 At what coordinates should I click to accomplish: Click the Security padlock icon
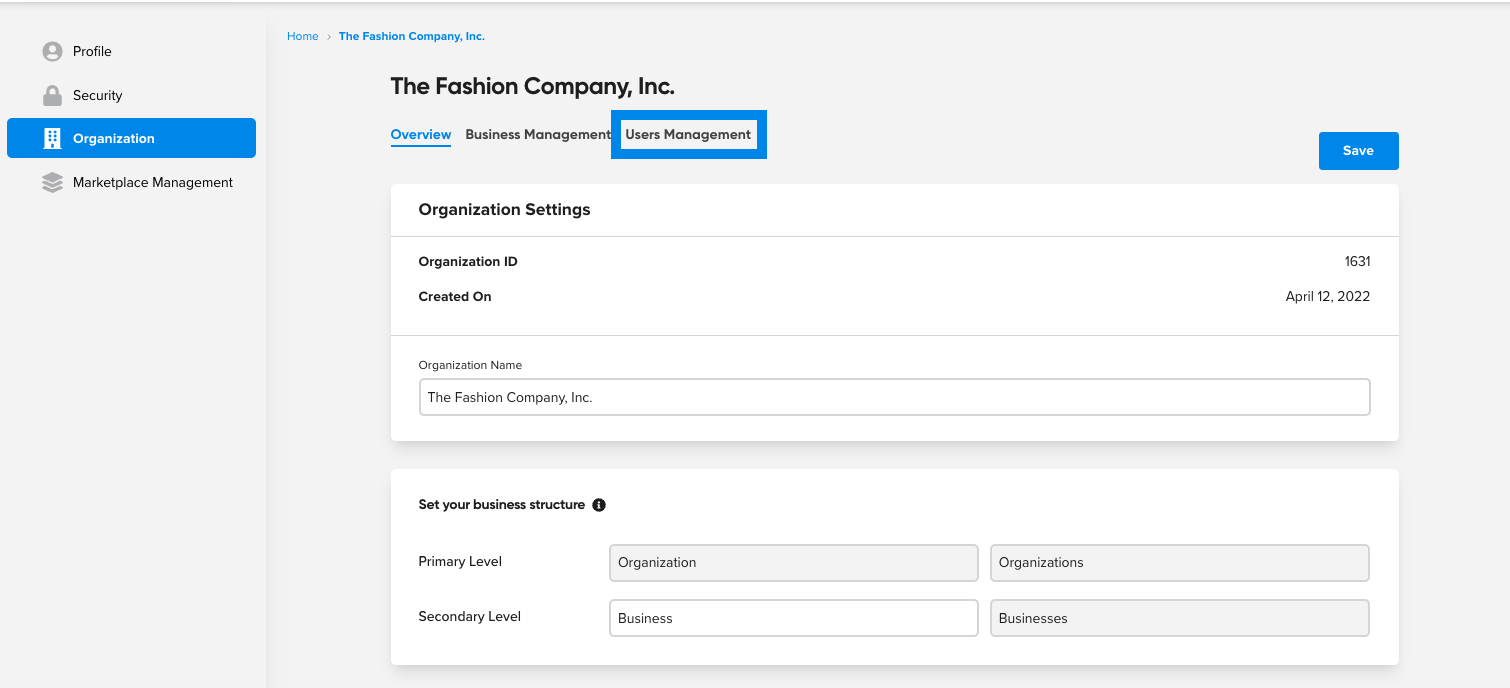(x=52, y=95)
